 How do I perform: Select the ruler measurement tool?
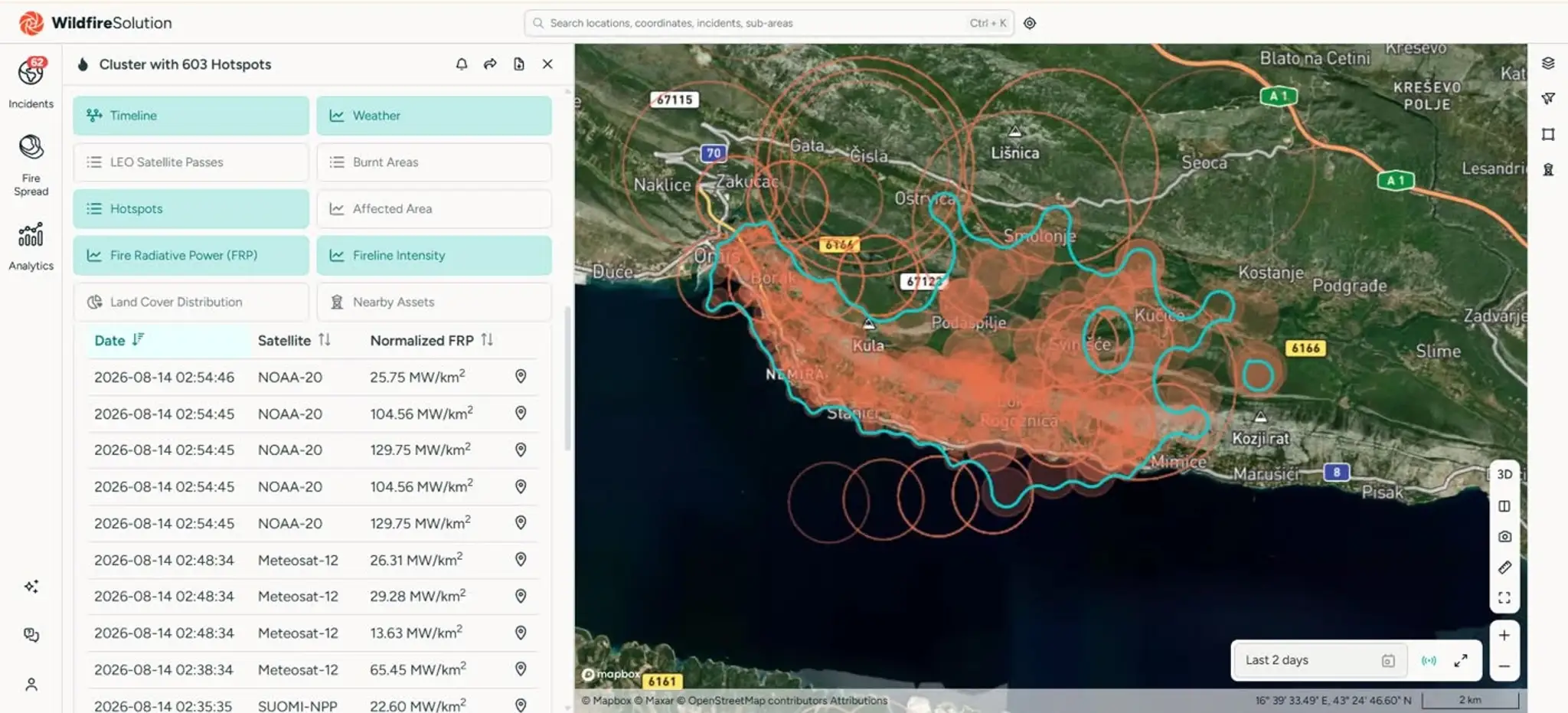click(1504, 567)
